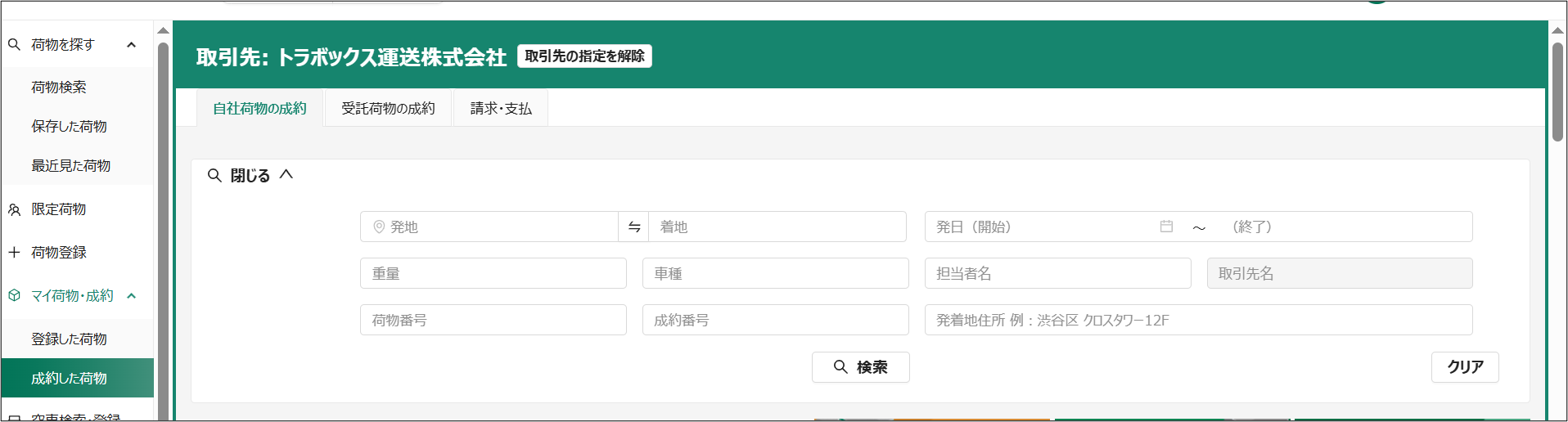Click the 成約番号 input field
Image resolution: width=1568 pixels, height=422 pixels.
776,320
